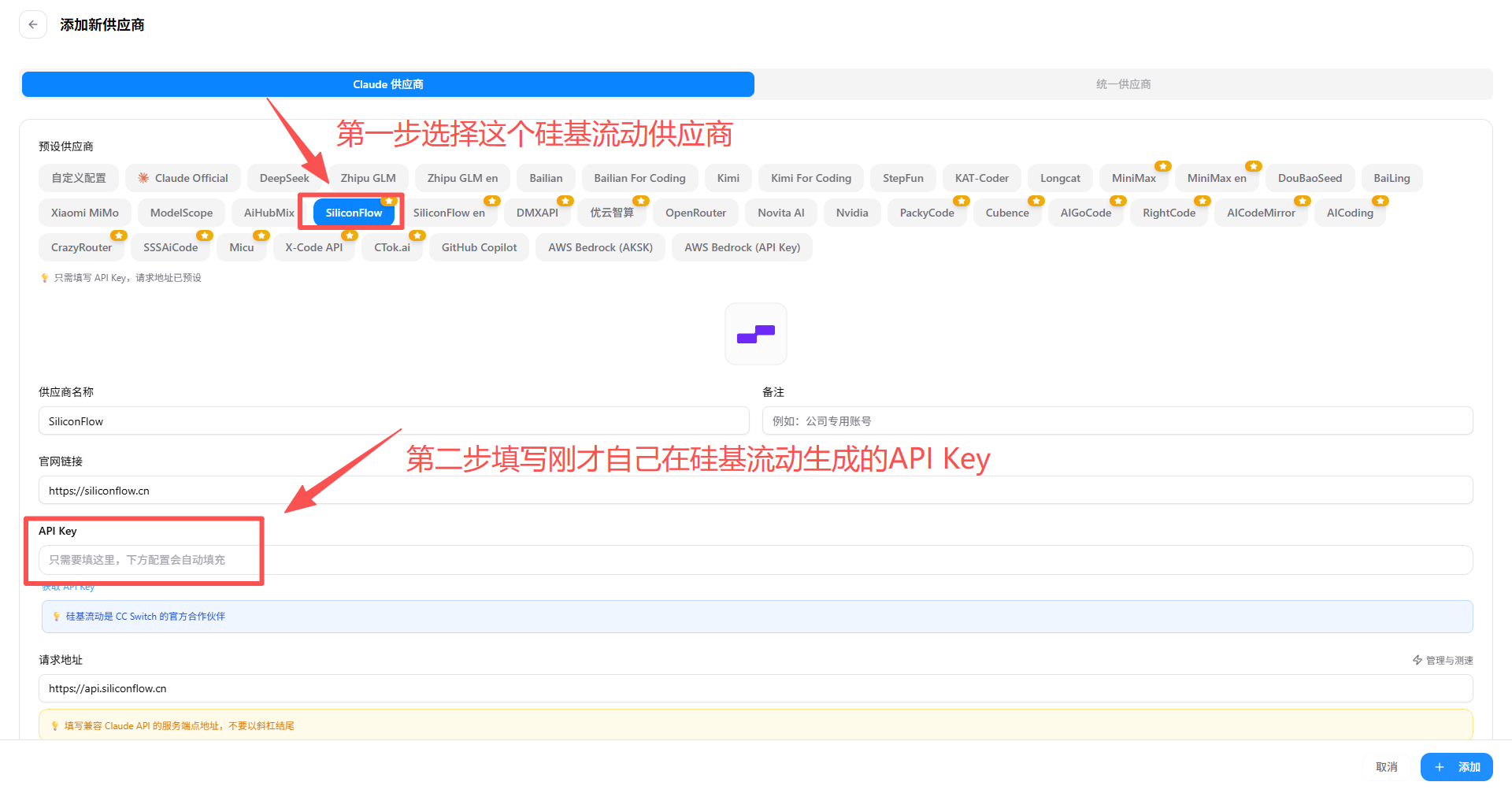Select the Novita AI preset

coord(781,213)
